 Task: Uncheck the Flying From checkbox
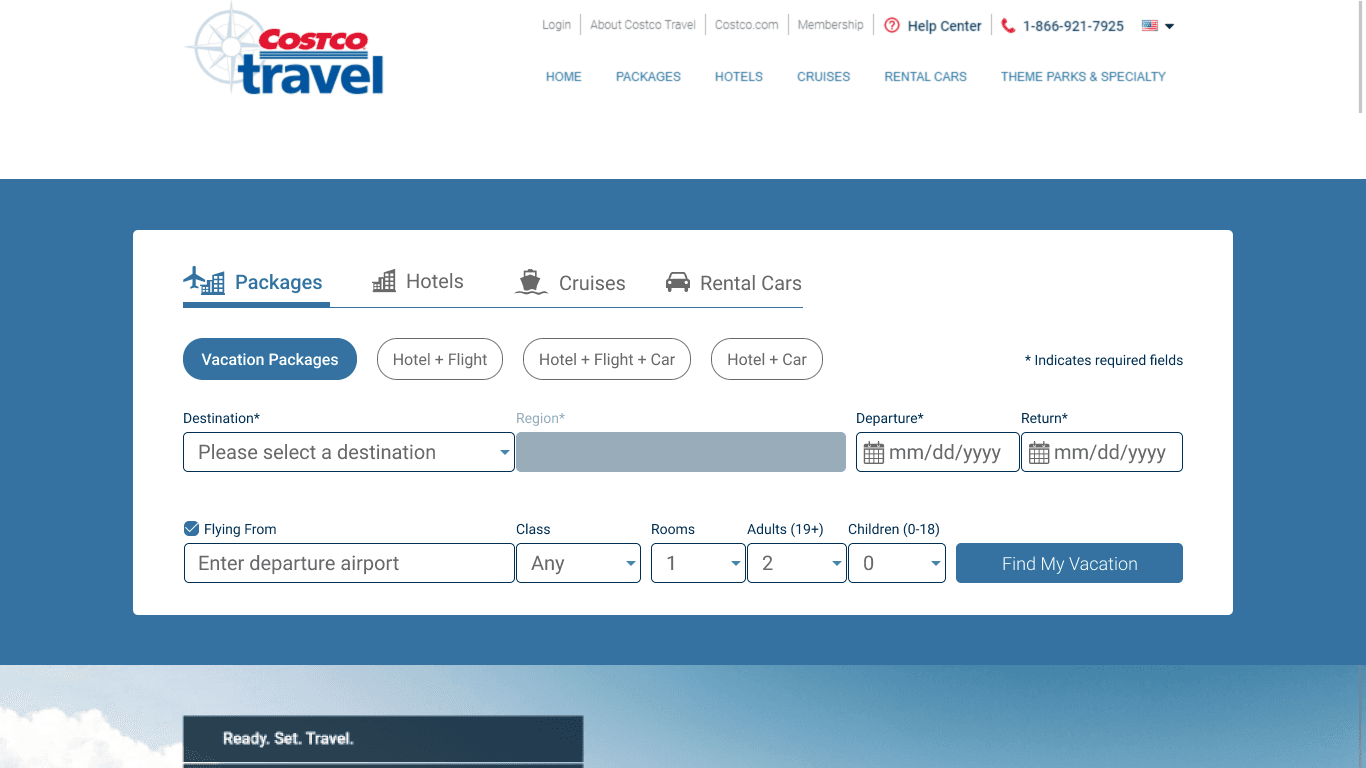click(192, 529)
